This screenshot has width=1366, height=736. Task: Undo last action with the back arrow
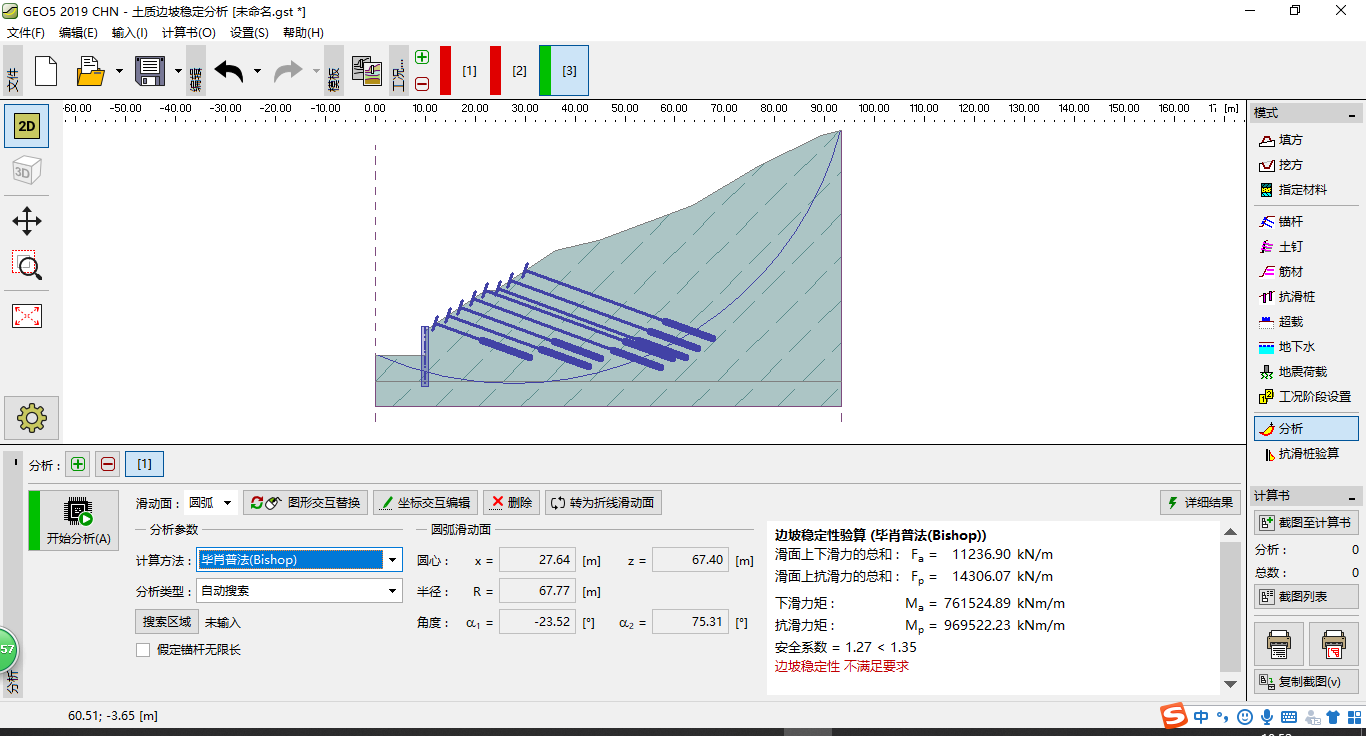tap(229, 71)
